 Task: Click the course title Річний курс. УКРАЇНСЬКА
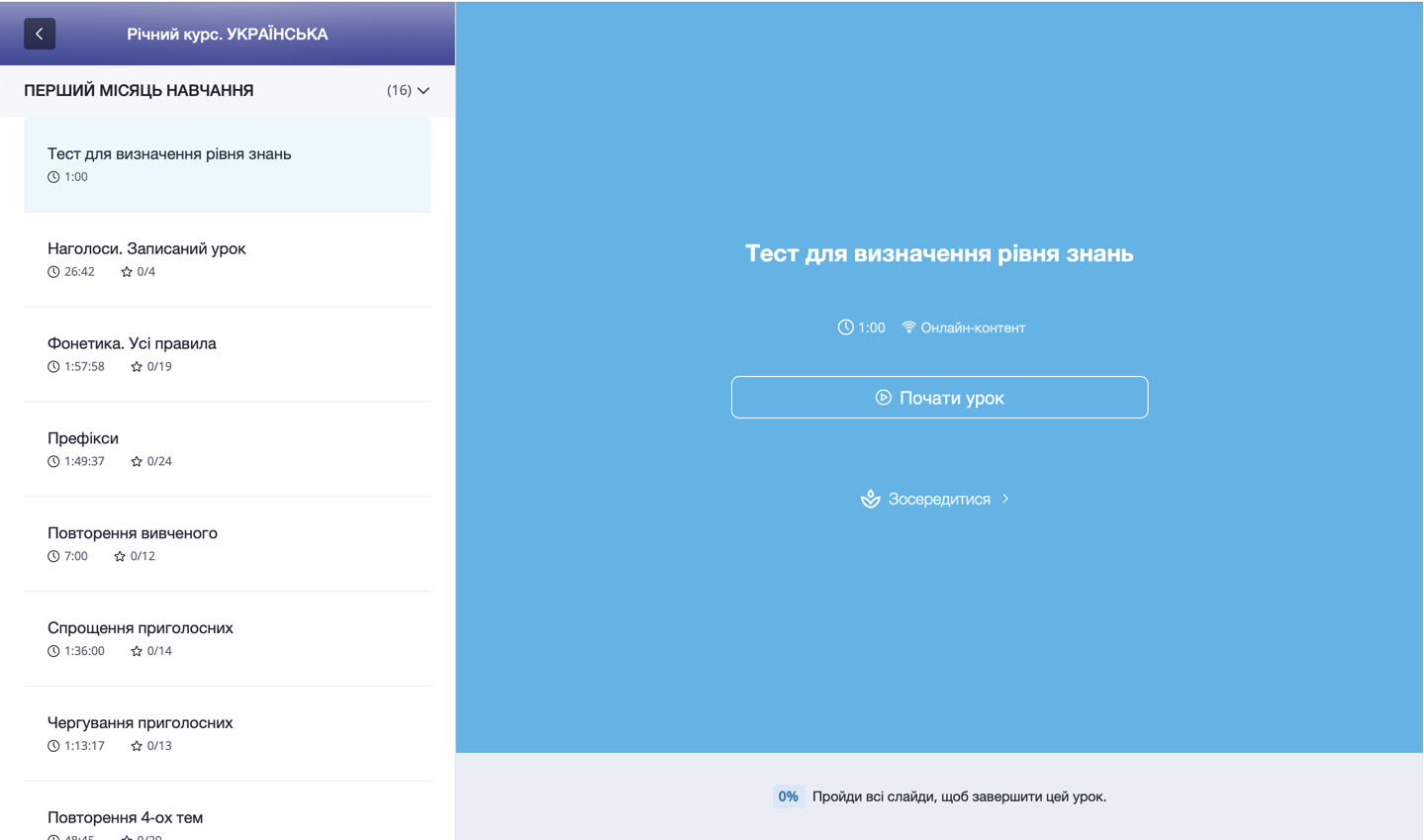228,34
